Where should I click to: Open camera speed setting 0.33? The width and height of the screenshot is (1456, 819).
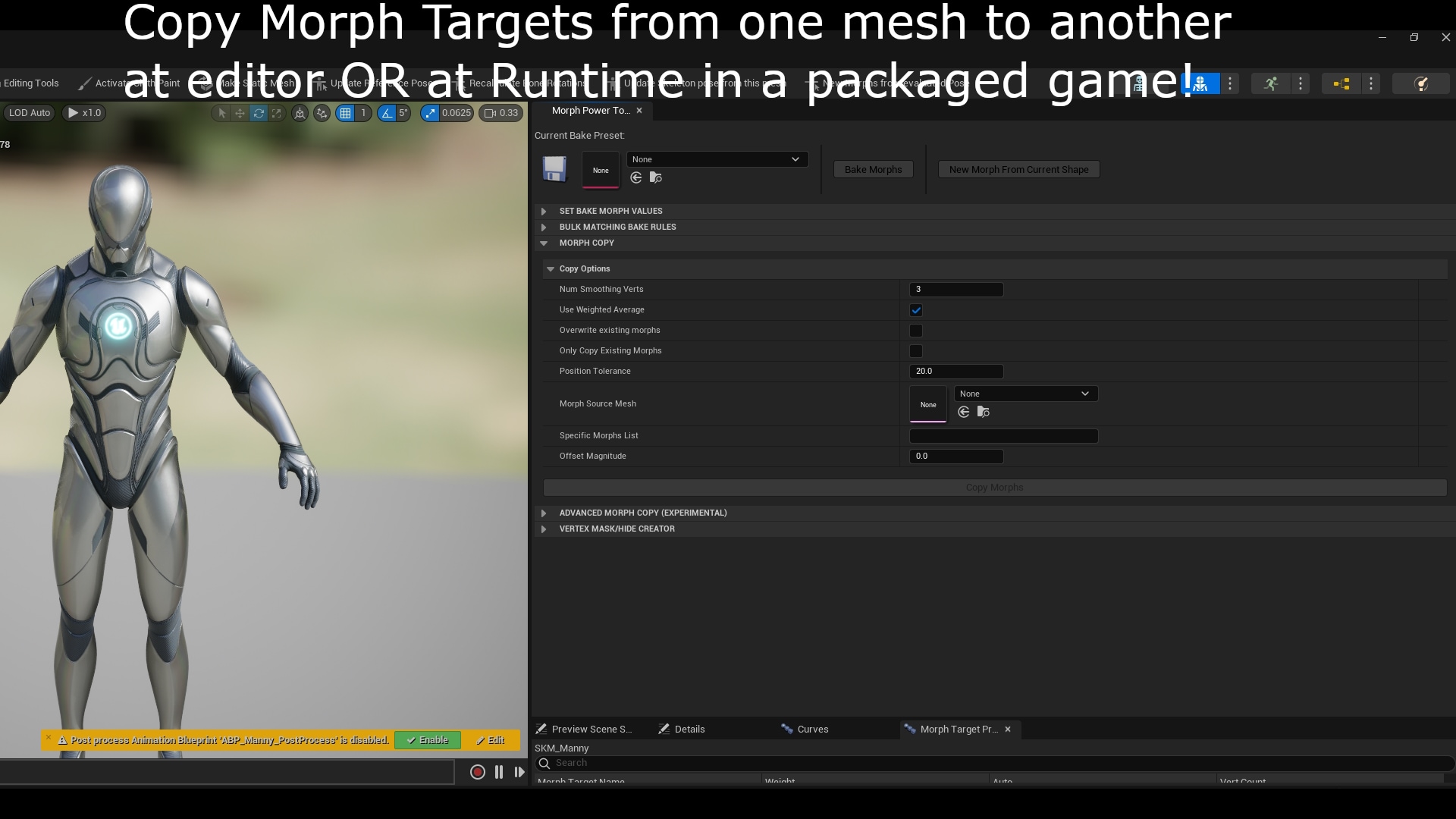(501, 113)
